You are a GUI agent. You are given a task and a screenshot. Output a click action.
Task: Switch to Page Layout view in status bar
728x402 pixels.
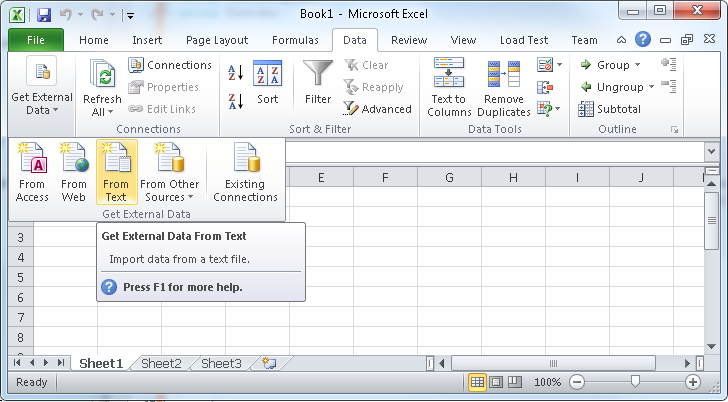497,382
